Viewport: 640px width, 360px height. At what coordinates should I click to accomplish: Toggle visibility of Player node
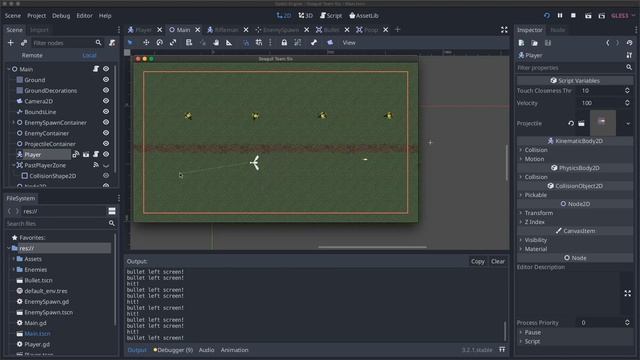[x=106, y=154]
